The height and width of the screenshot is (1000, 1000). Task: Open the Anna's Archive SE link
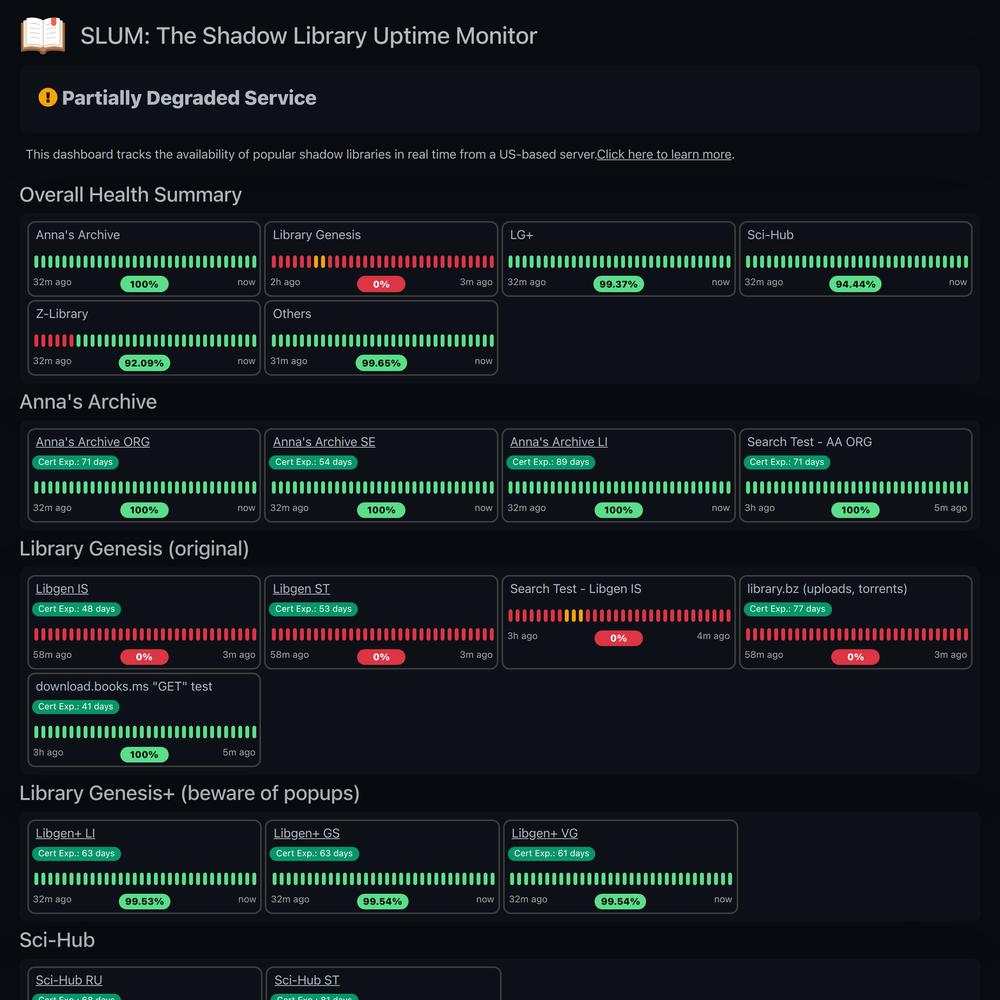[x=324, y=442]
